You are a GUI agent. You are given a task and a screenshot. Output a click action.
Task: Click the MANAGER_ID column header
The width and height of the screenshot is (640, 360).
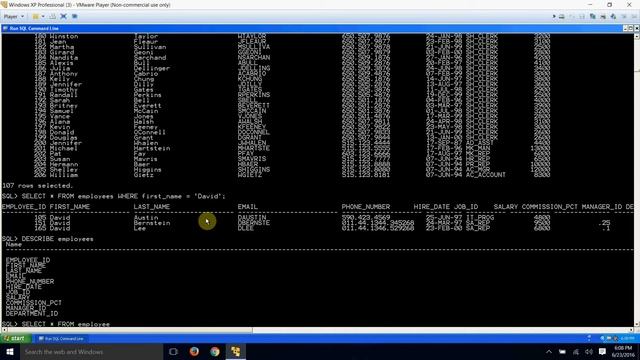(x=602, y=207)
